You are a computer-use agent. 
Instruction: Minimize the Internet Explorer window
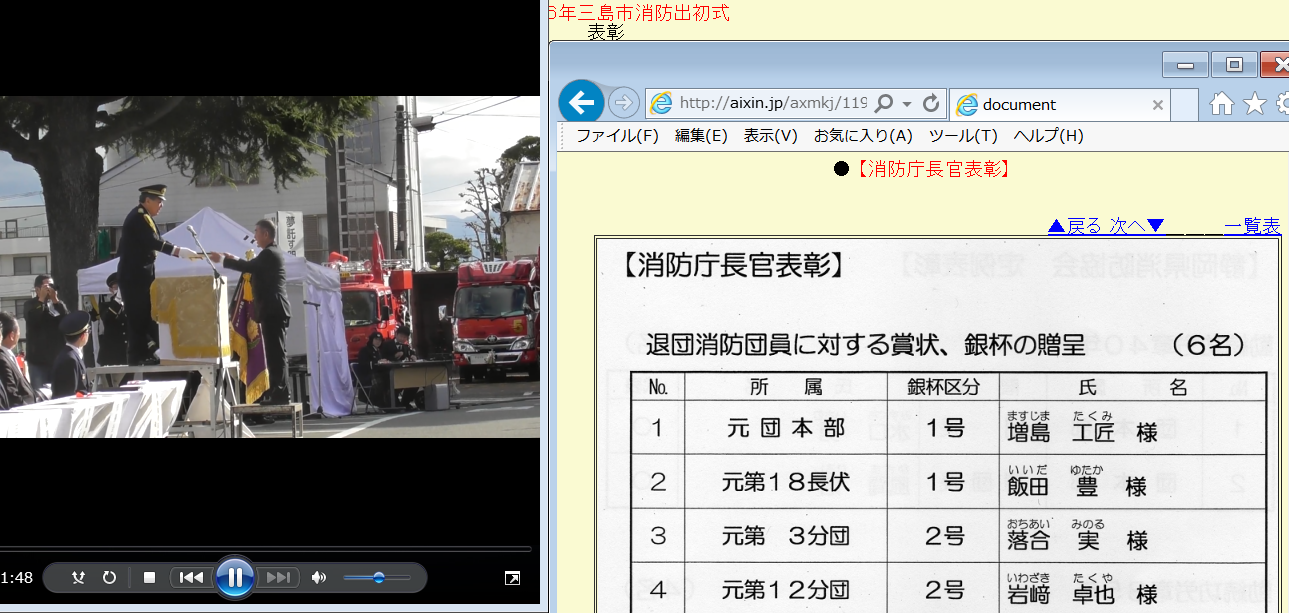[1185, 65]
